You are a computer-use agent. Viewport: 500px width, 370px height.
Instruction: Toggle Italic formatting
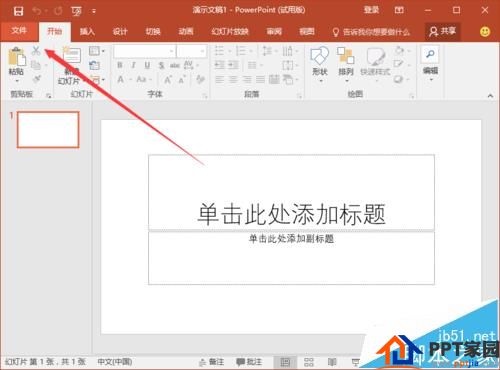(133, 65)
